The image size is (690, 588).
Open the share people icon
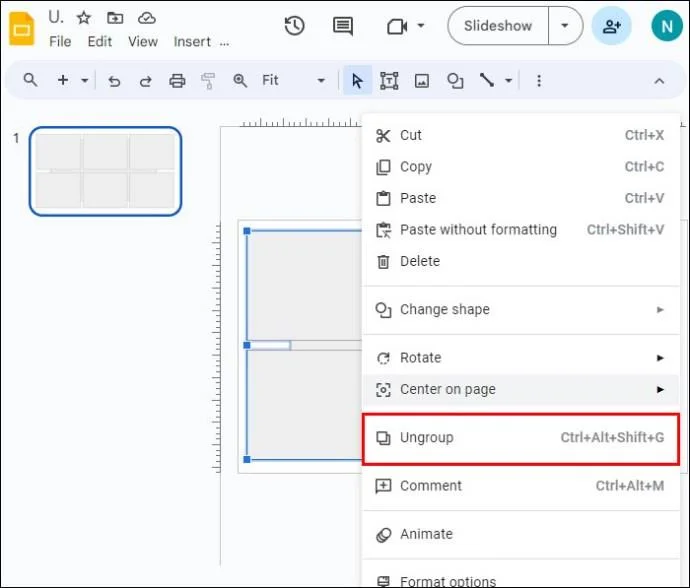tap(612, 26)
